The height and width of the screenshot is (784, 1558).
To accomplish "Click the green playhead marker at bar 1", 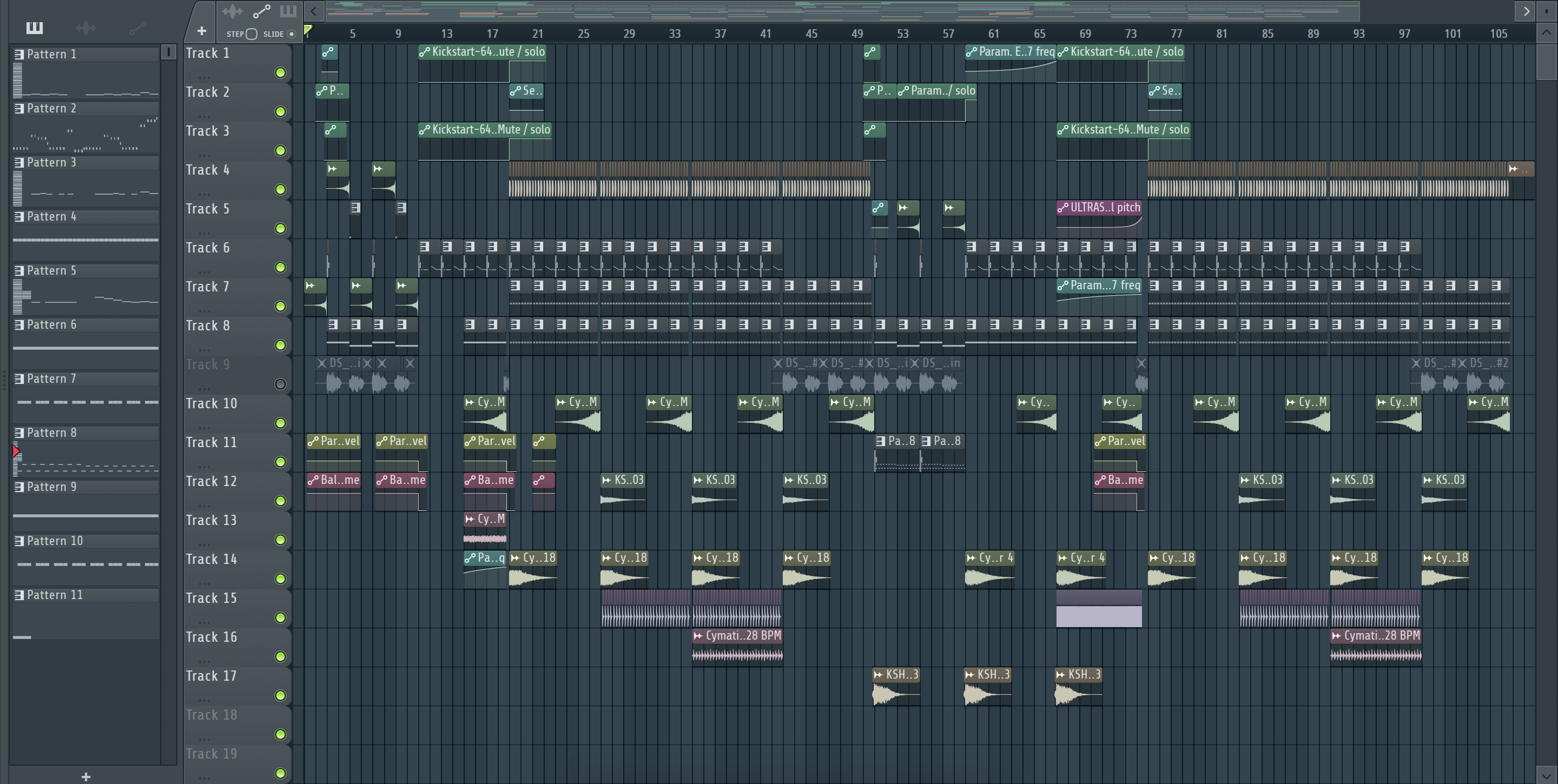I will [308, 30].
